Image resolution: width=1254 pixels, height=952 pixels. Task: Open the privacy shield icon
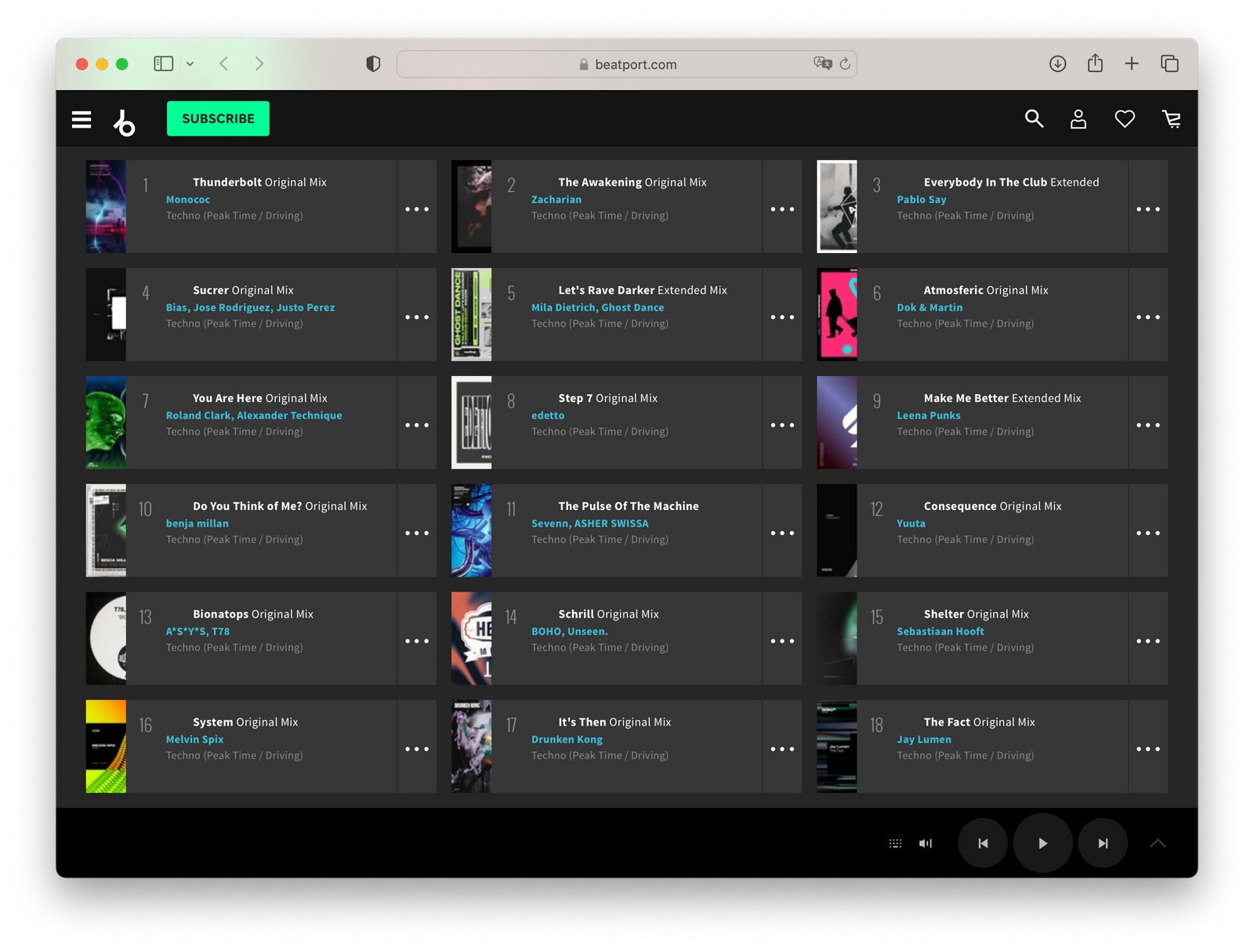373,64
